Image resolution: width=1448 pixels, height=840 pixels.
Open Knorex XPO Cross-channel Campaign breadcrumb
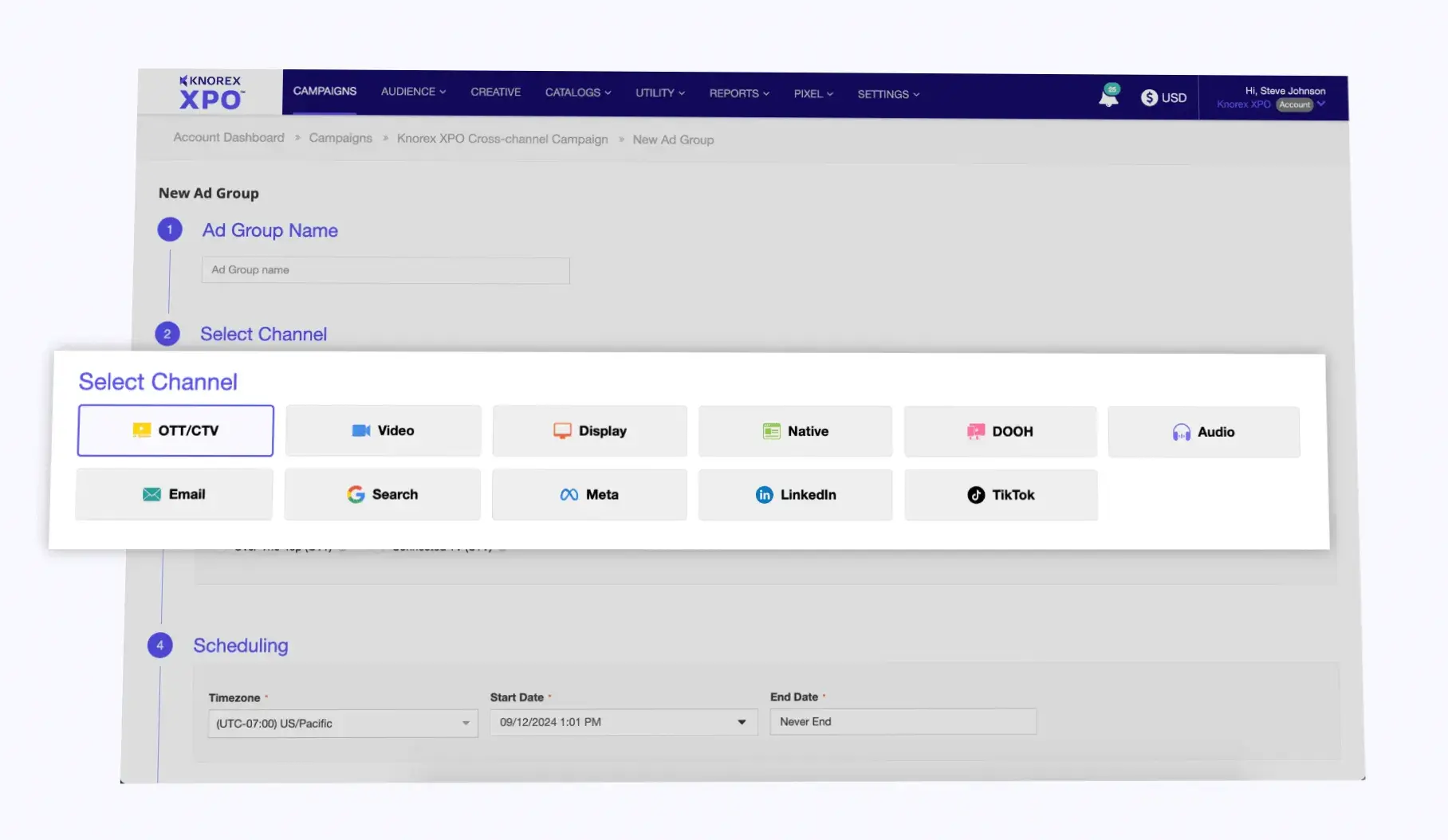tap(502, 139)
